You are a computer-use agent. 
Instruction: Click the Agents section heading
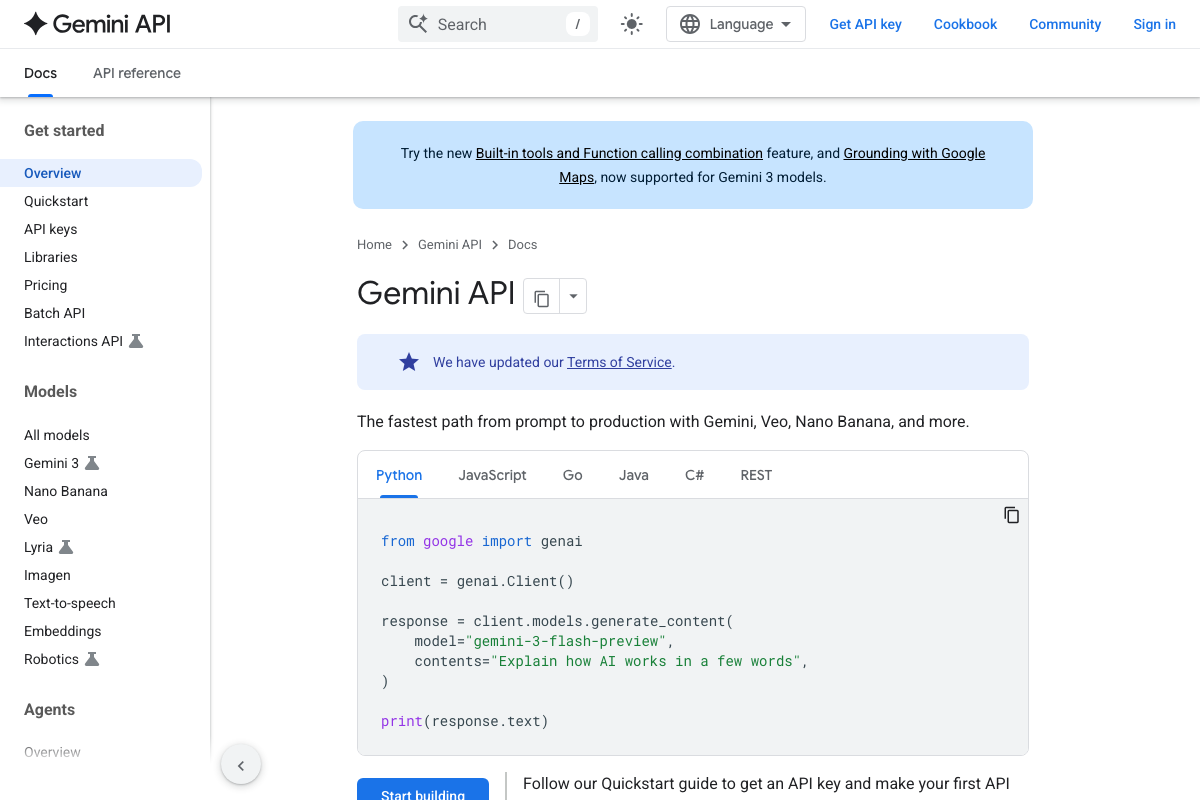[x=49, y=709]
